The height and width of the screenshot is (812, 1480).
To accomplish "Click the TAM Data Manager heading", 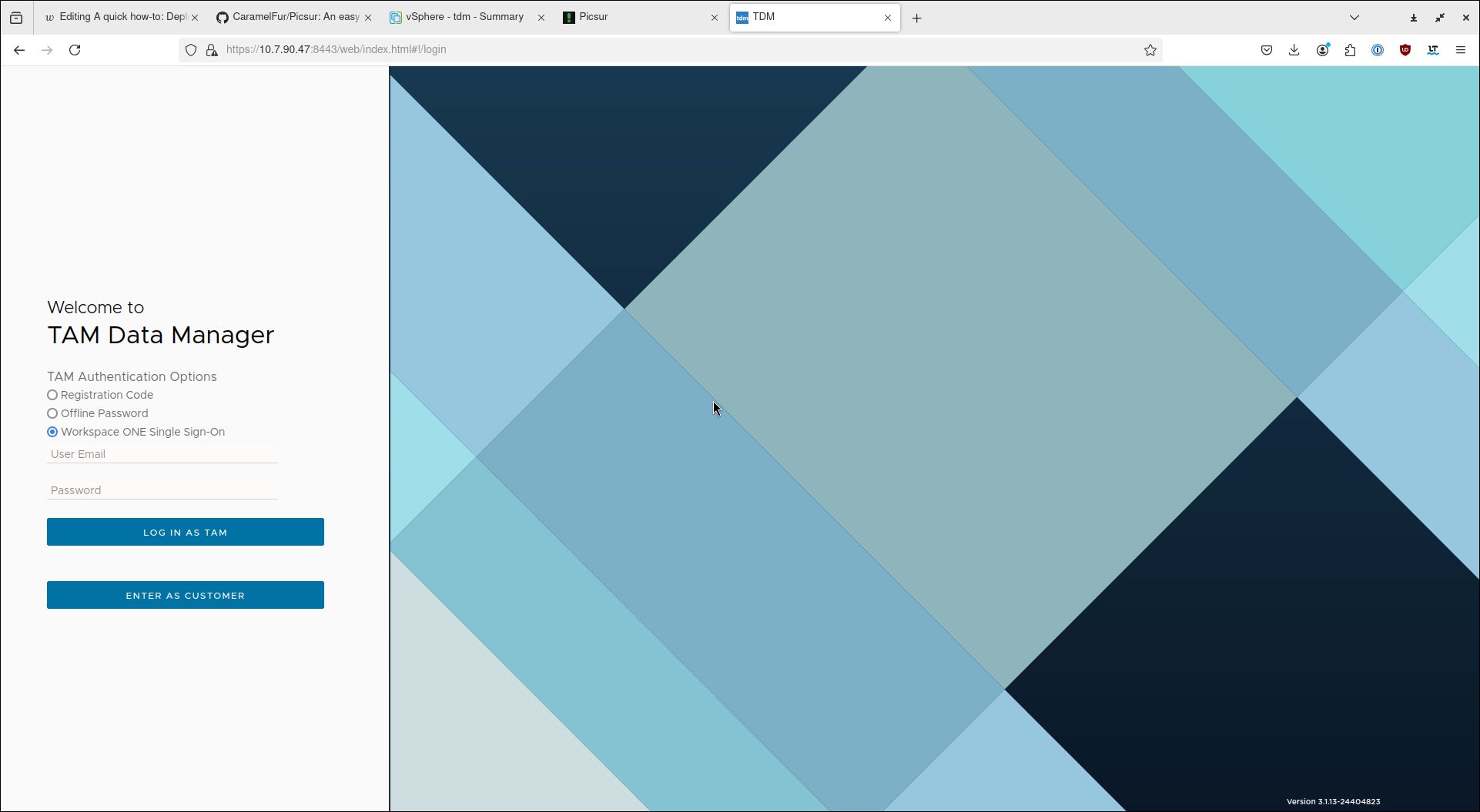I will pos(160,335).
